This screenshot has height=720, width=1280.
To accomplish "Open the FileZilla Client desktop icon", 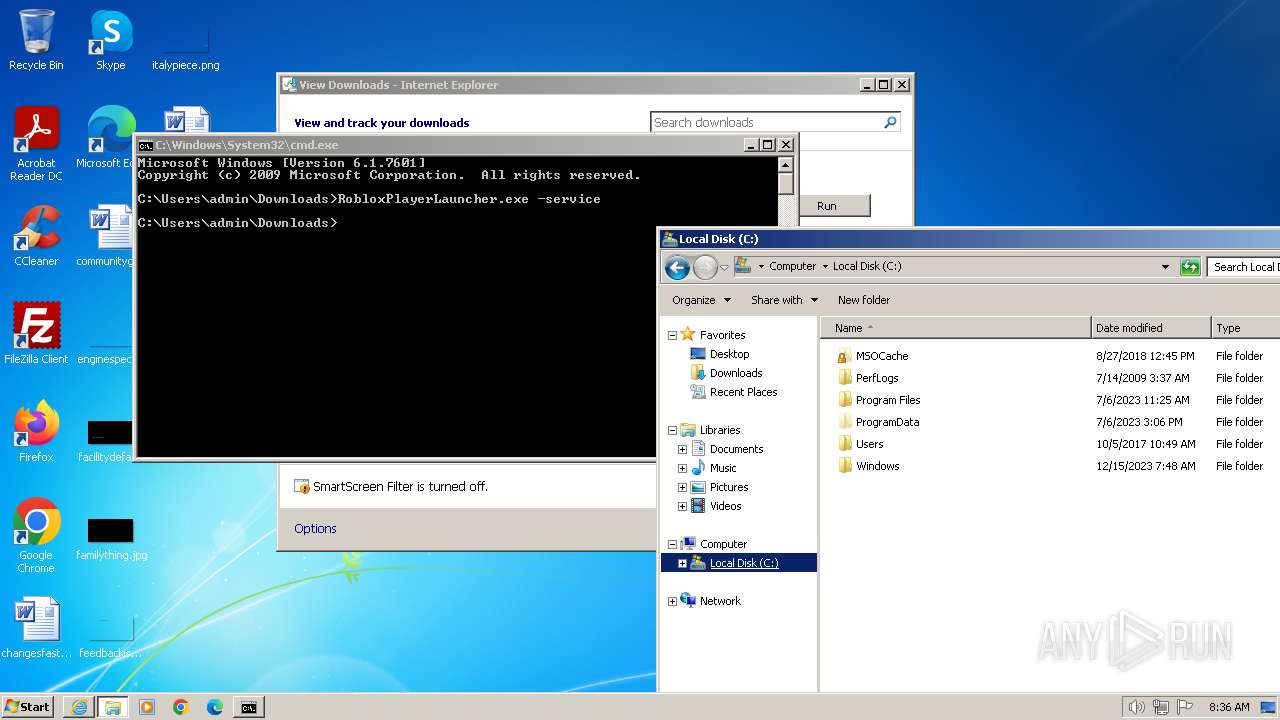I will tap(36, 334).
